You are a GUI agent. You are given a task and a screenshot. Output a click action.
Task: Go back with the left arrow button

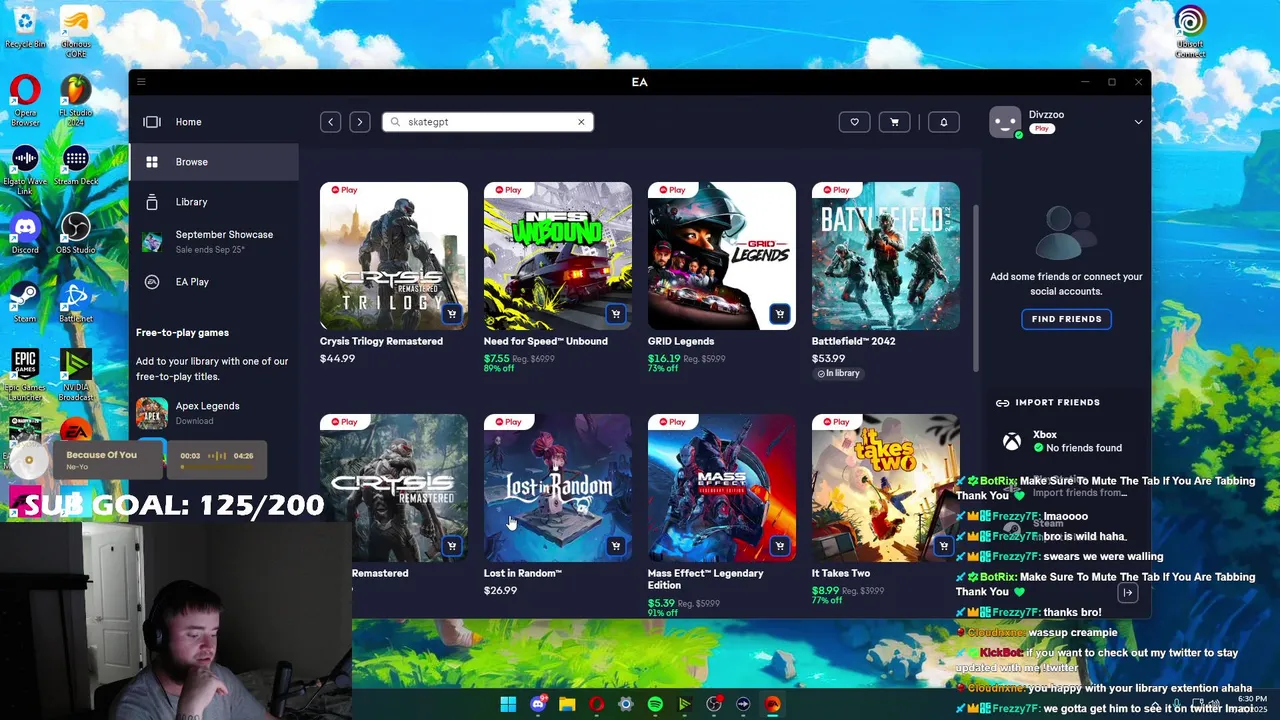tap(331, 122)
